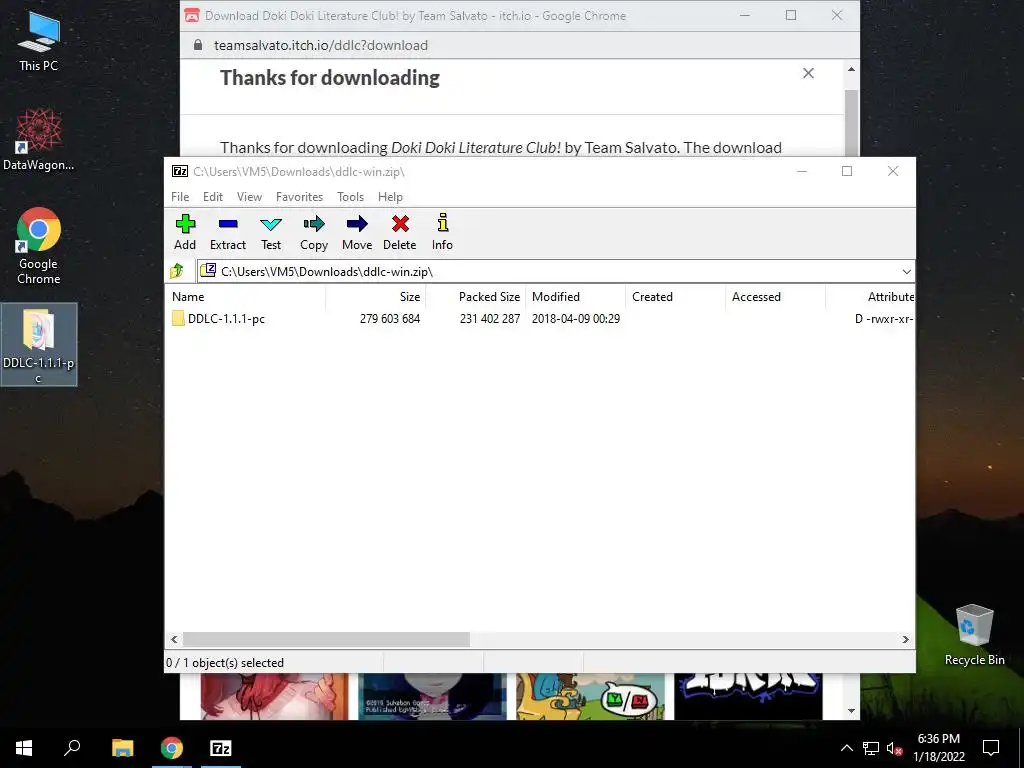Image resolution: width=1024 pixels, height=768 pixels.
Task: Click status bar text 0 / 1 object(s) selected
Action: click(x=225, y=662)
